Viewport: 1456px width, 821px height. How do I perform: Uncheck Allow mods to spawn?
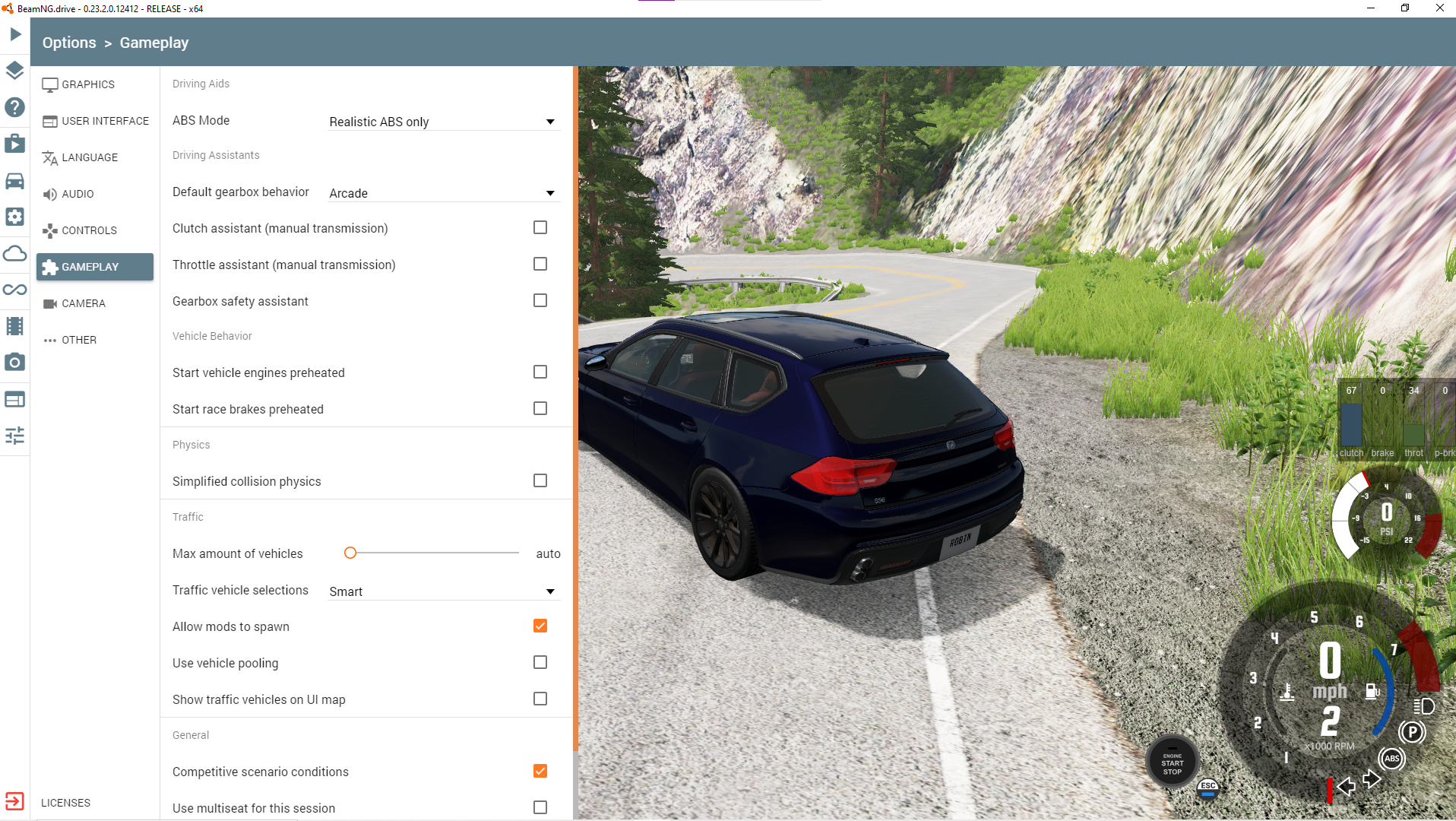pos(540,626)
